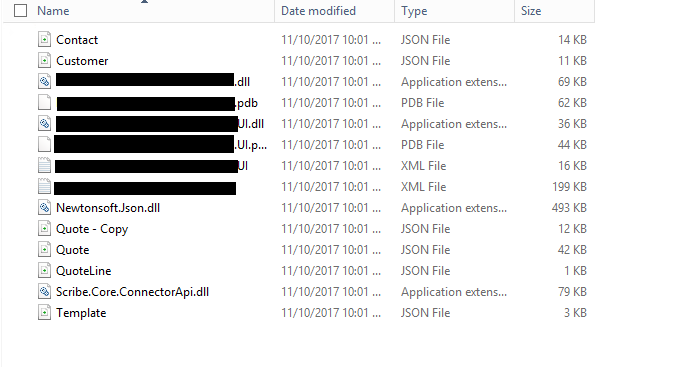Select the Quote file name

click(72, 250)
